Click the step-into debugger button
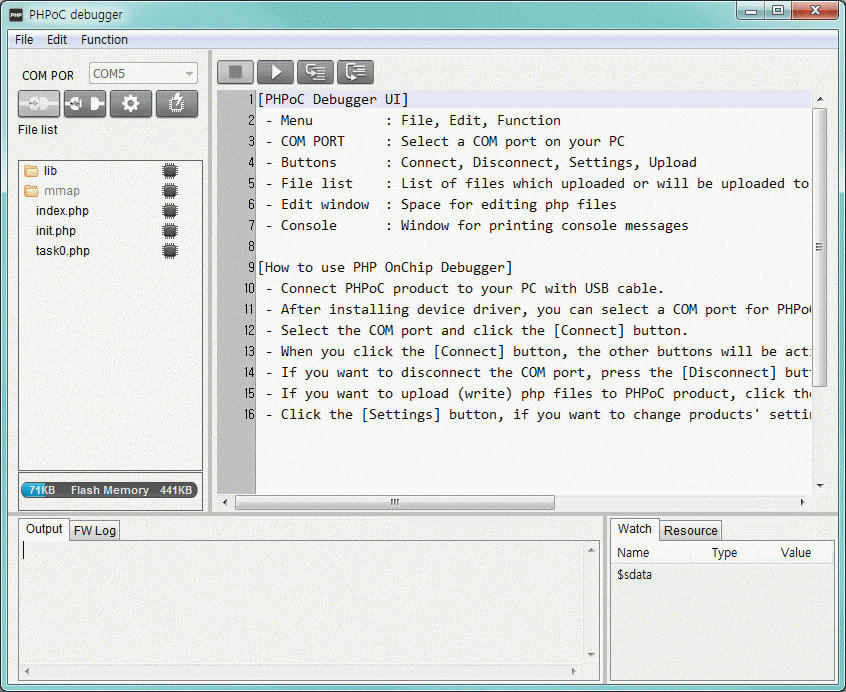 (316, 72)
